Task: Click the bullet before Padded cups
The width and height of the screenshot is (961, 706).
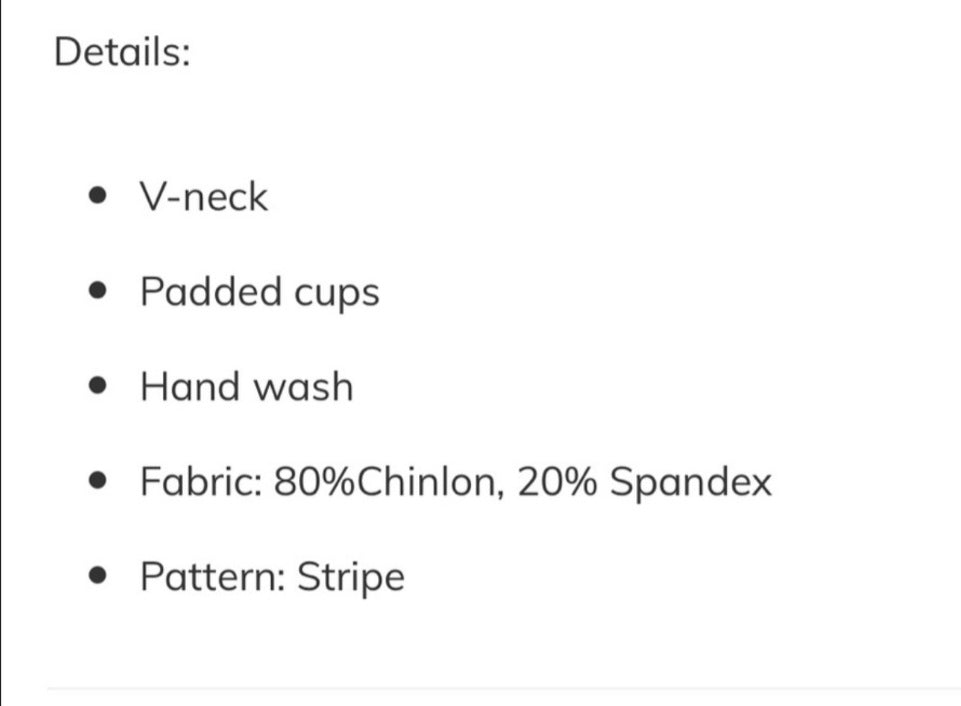Action: click(x=97, y=292)
